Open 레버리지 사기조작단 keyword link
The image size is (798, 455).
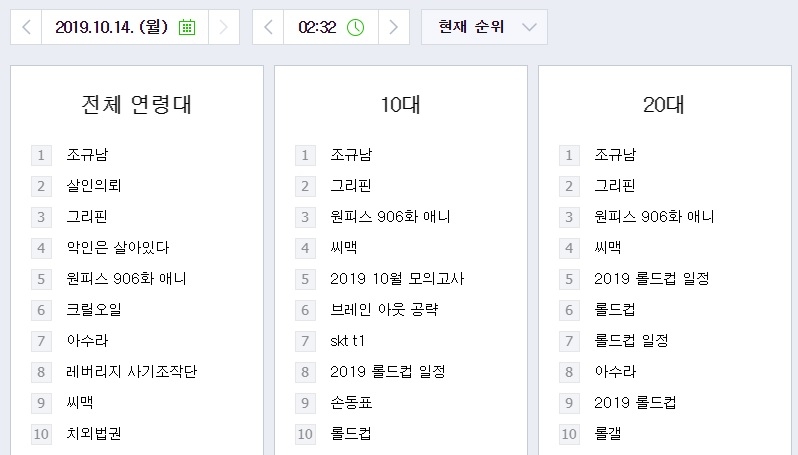[x=132, y=372]
